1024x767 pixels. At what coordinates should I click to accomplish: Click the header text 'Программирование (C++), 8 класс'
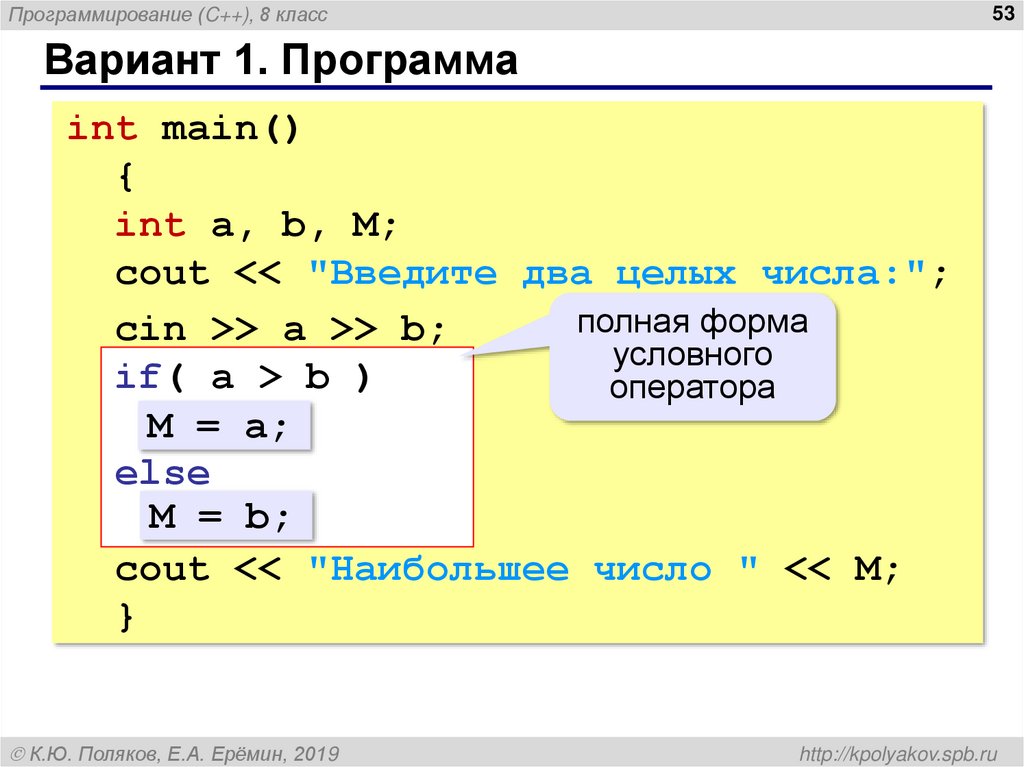click(x=168, y=14)
